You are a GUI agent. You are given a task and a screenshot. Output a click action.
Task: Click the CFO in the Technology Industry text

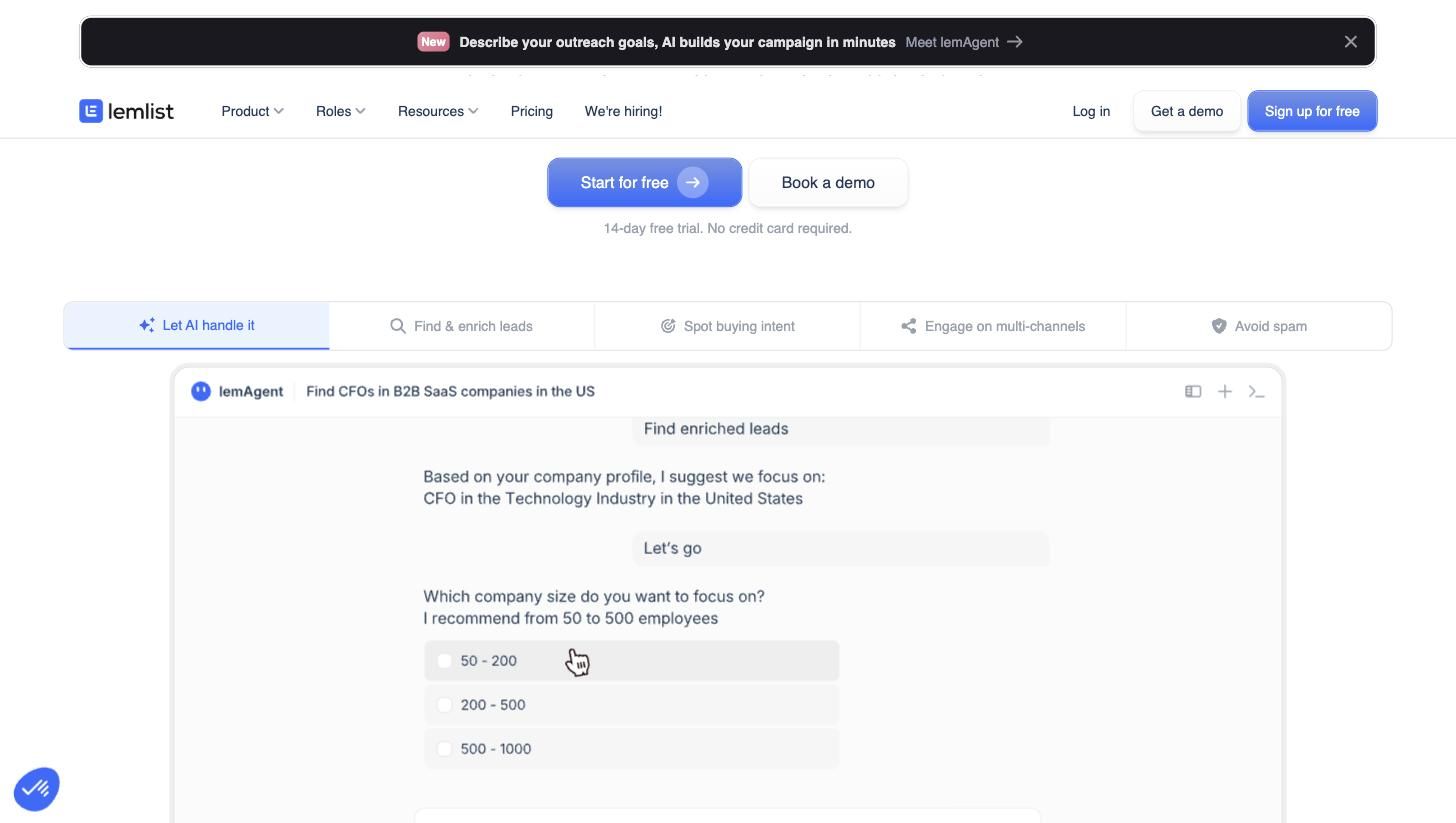click(x=613, y=498)
